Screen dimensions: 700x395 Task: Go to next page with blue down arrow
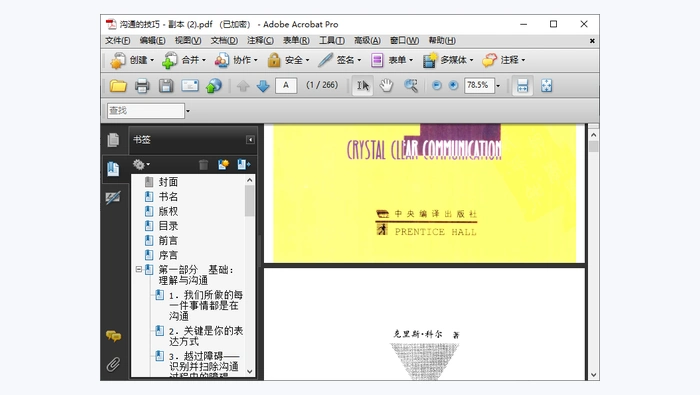click(263, 85)
